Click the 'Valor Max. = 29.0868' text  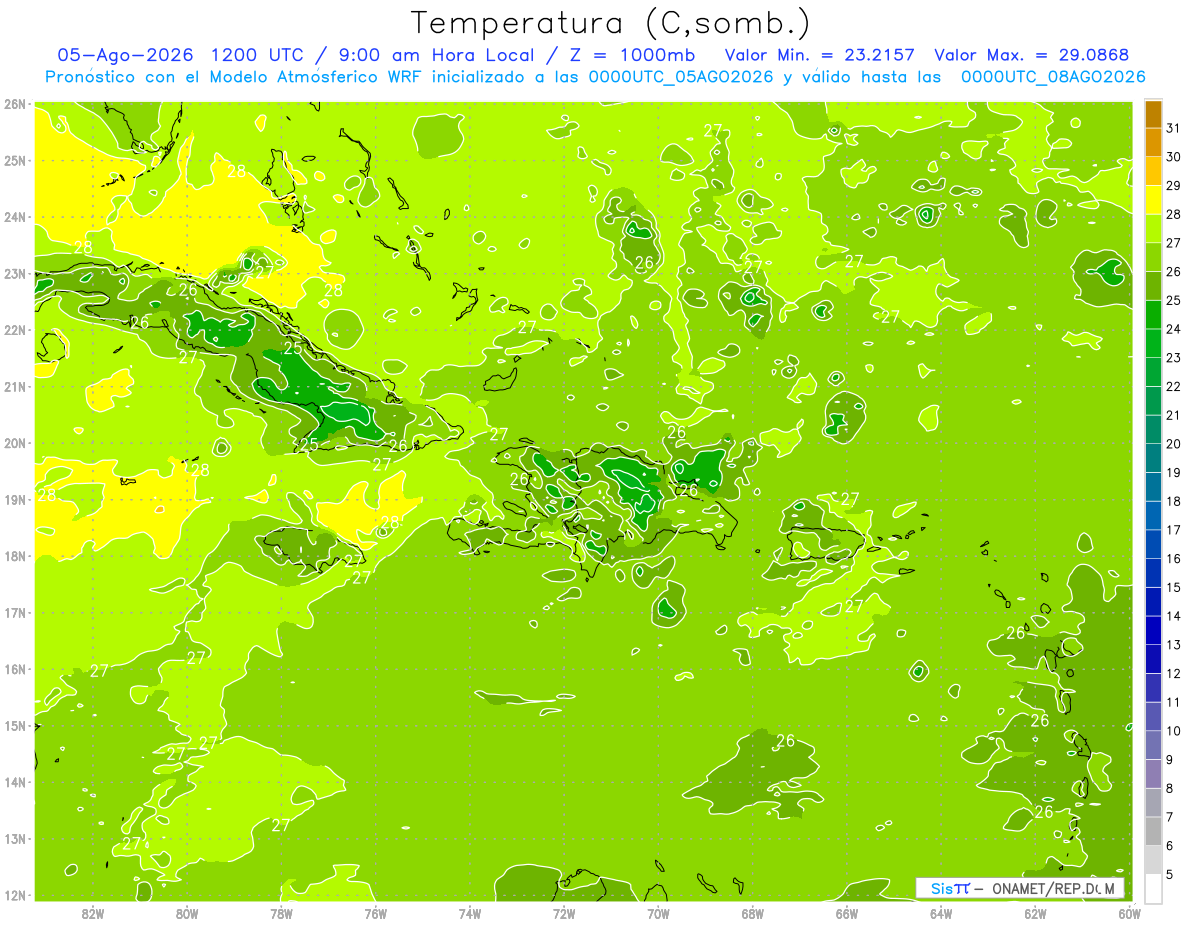[1032, 55]
